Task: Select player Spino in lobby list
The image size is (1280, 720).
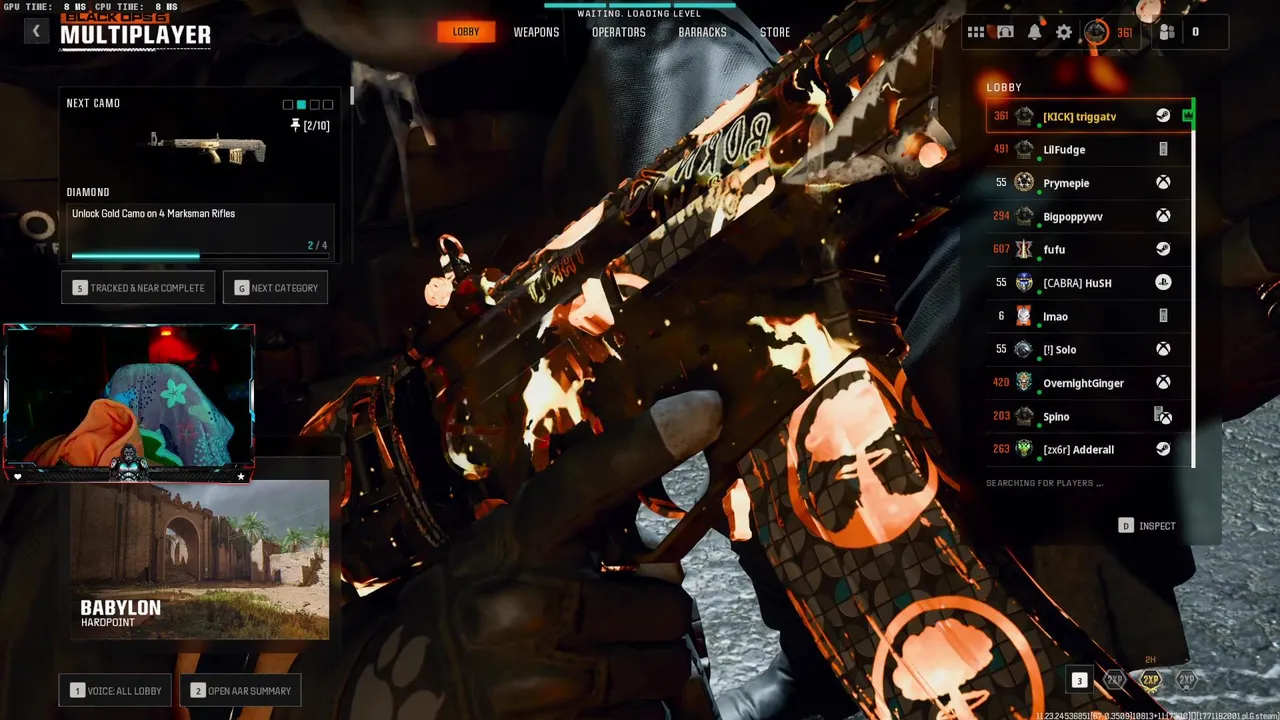Action: pyautogui.click(x=1089, y=416)
